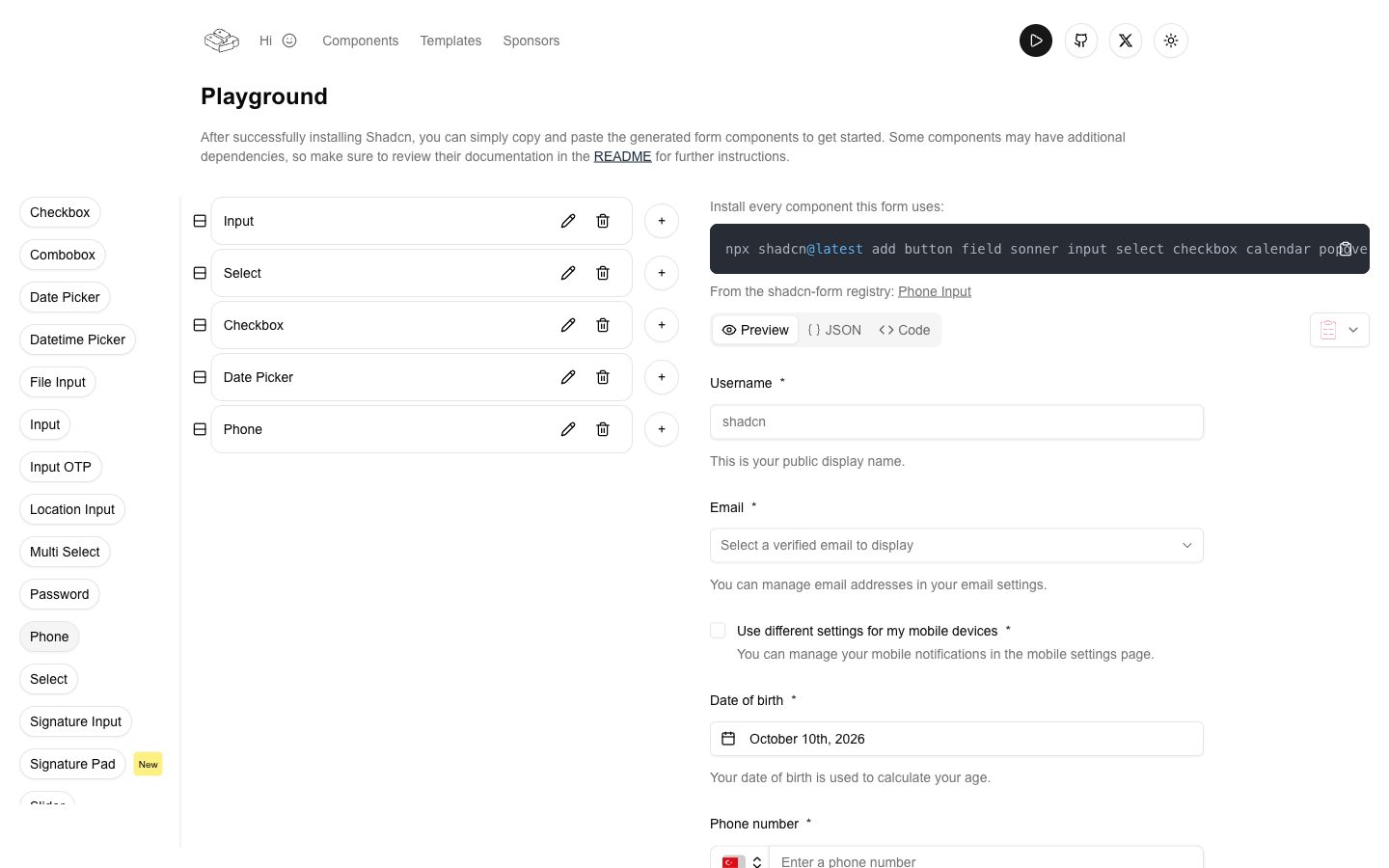1389x868 pixels.
Task: Open the Components nav item
Action: (361, 41)
